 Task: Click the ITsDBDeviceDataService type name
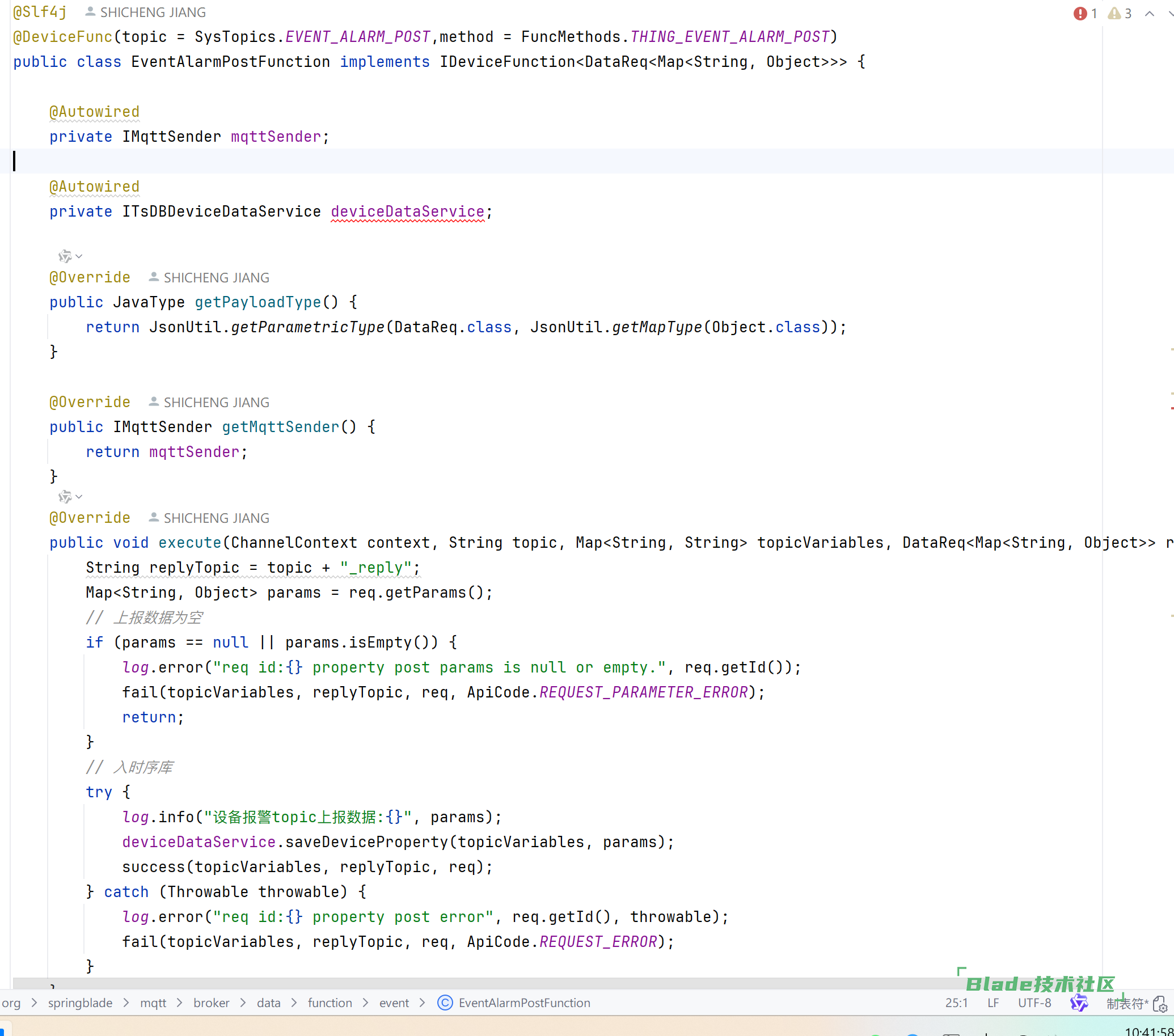[221, 212]
